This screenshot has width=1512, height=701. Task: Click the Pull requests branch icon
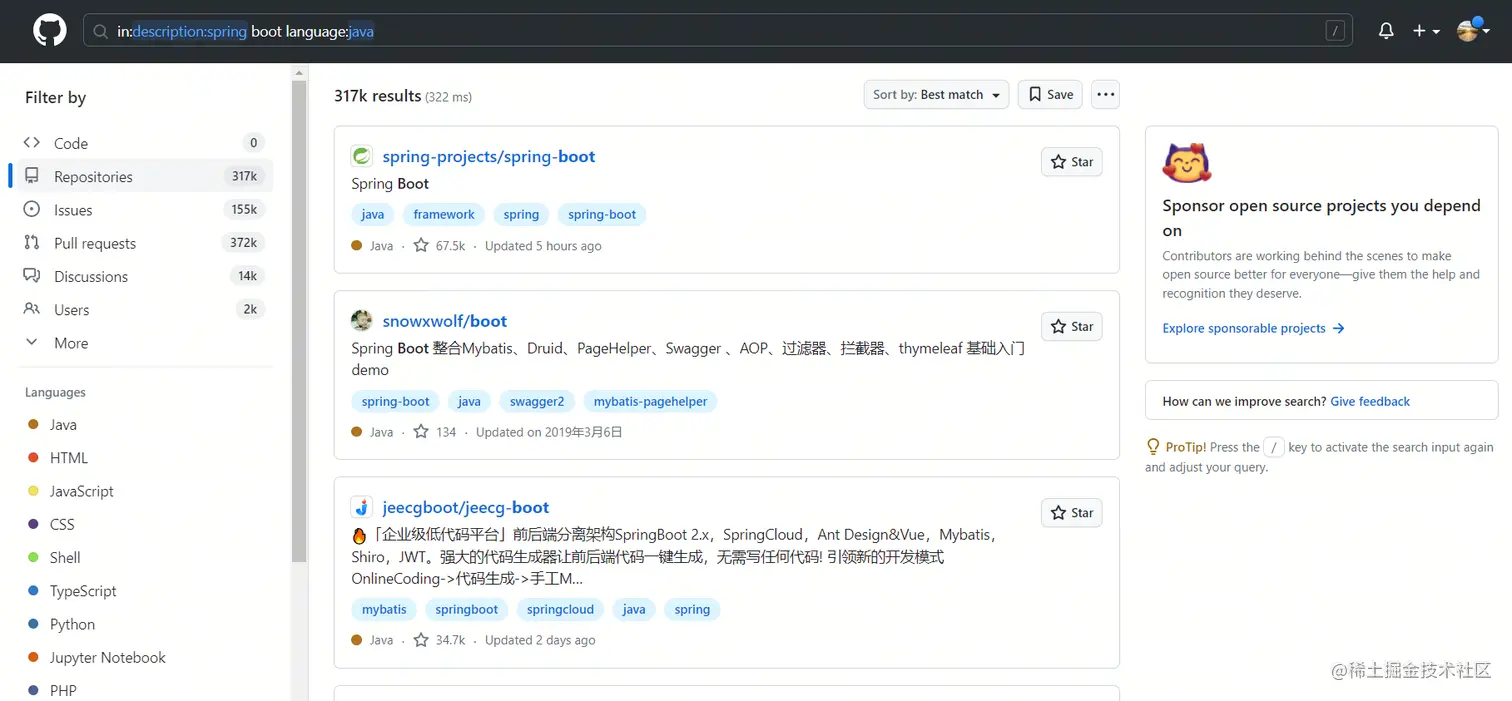[32, 243]
